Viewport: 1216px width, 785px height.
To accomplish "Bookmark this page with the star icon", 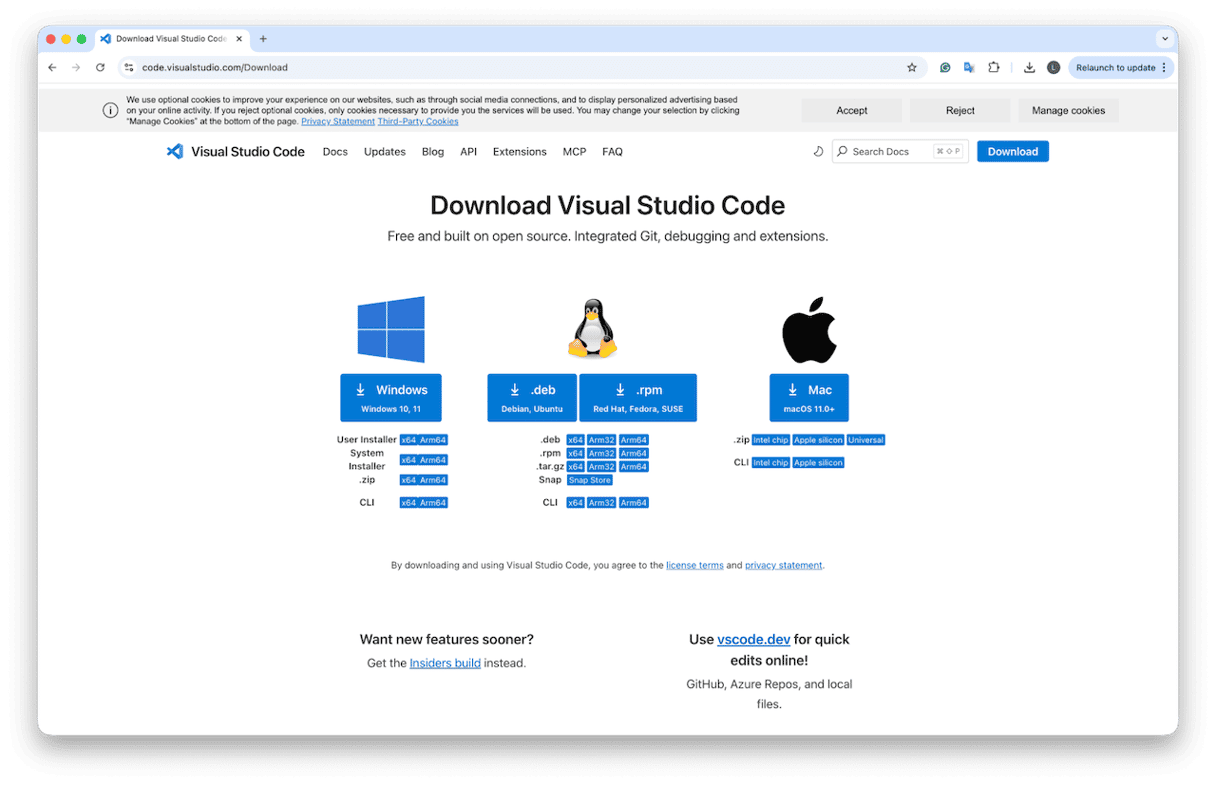I will (911, 68).
